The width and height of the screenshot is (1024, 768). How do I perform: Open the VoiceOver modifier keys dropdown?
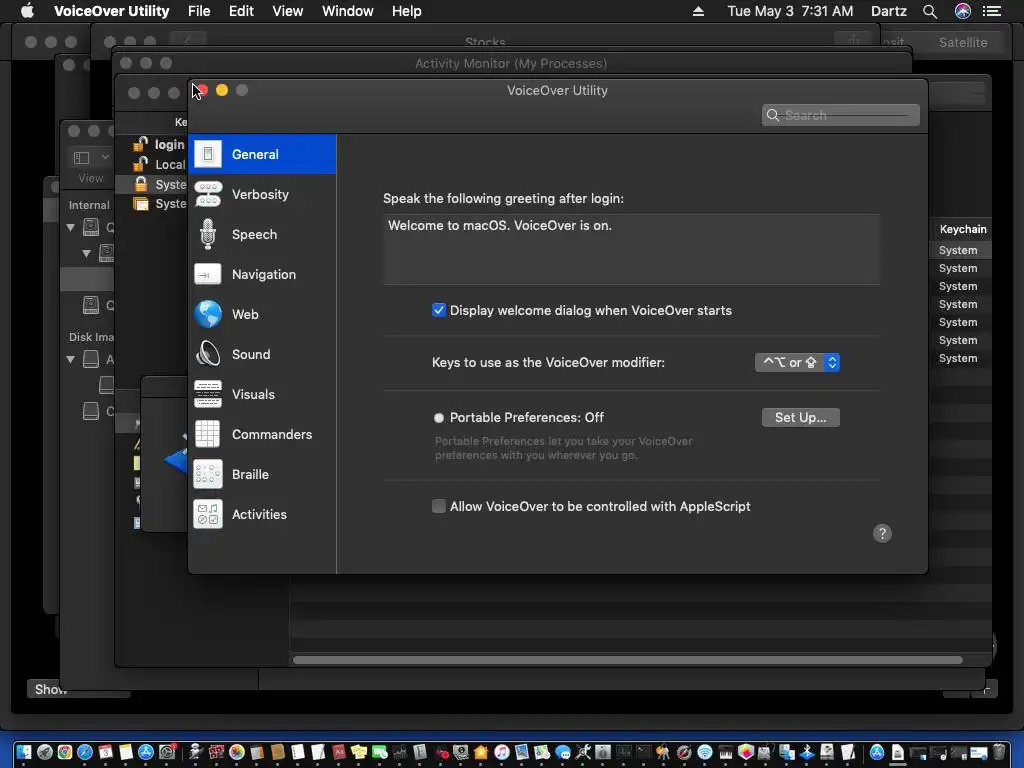(797, 362)
